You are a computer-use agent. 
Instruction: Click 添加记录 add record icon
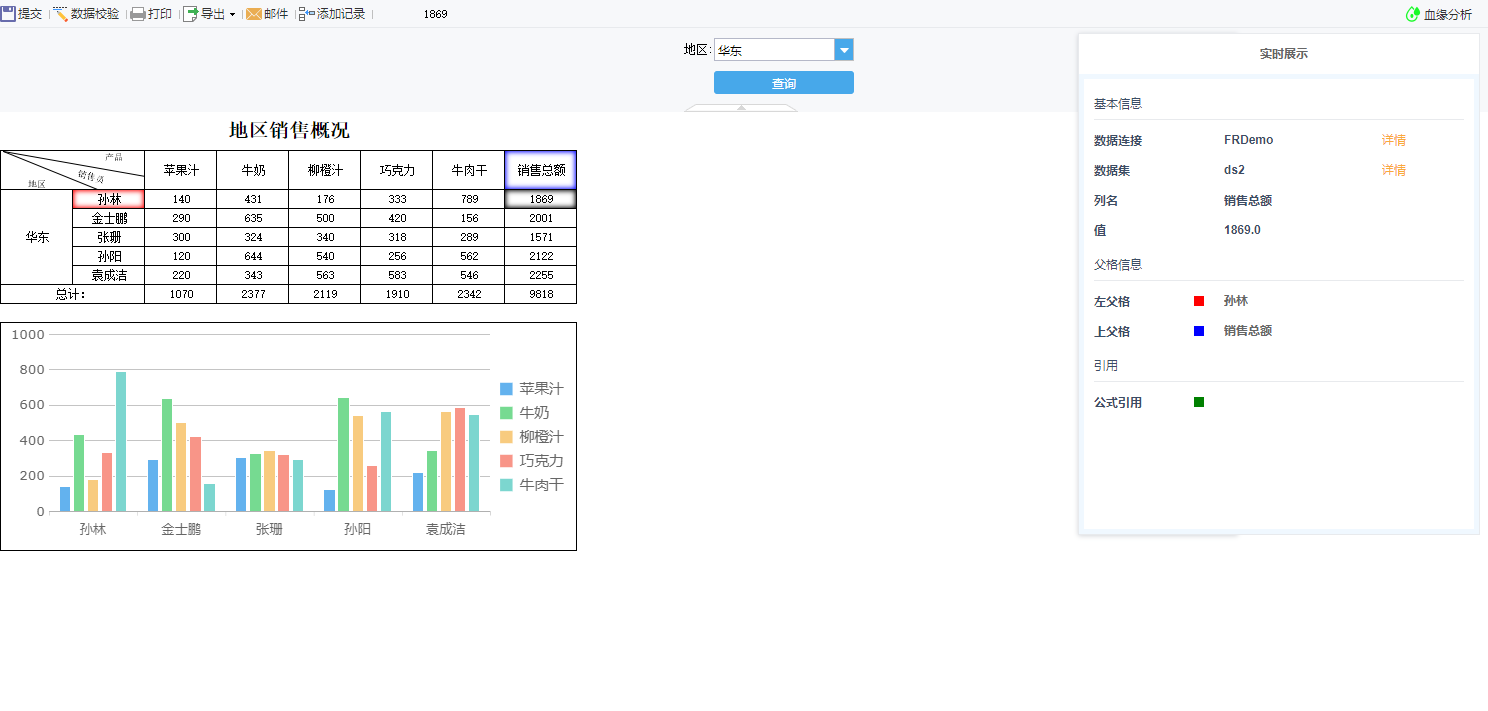click(307, 14)
